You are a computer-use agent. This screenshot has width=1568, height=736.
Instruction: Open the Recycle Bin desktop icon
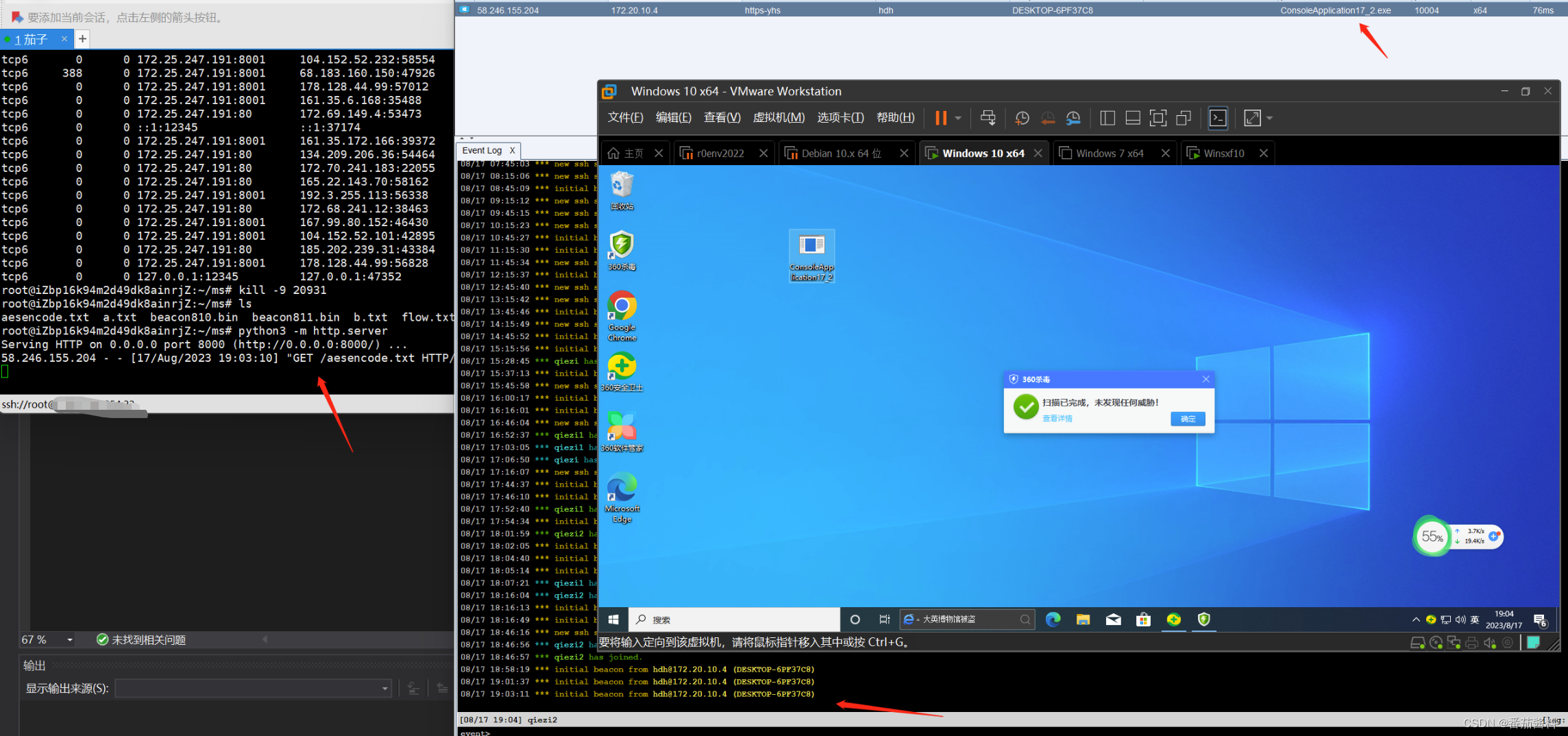(x=622, y=191)
